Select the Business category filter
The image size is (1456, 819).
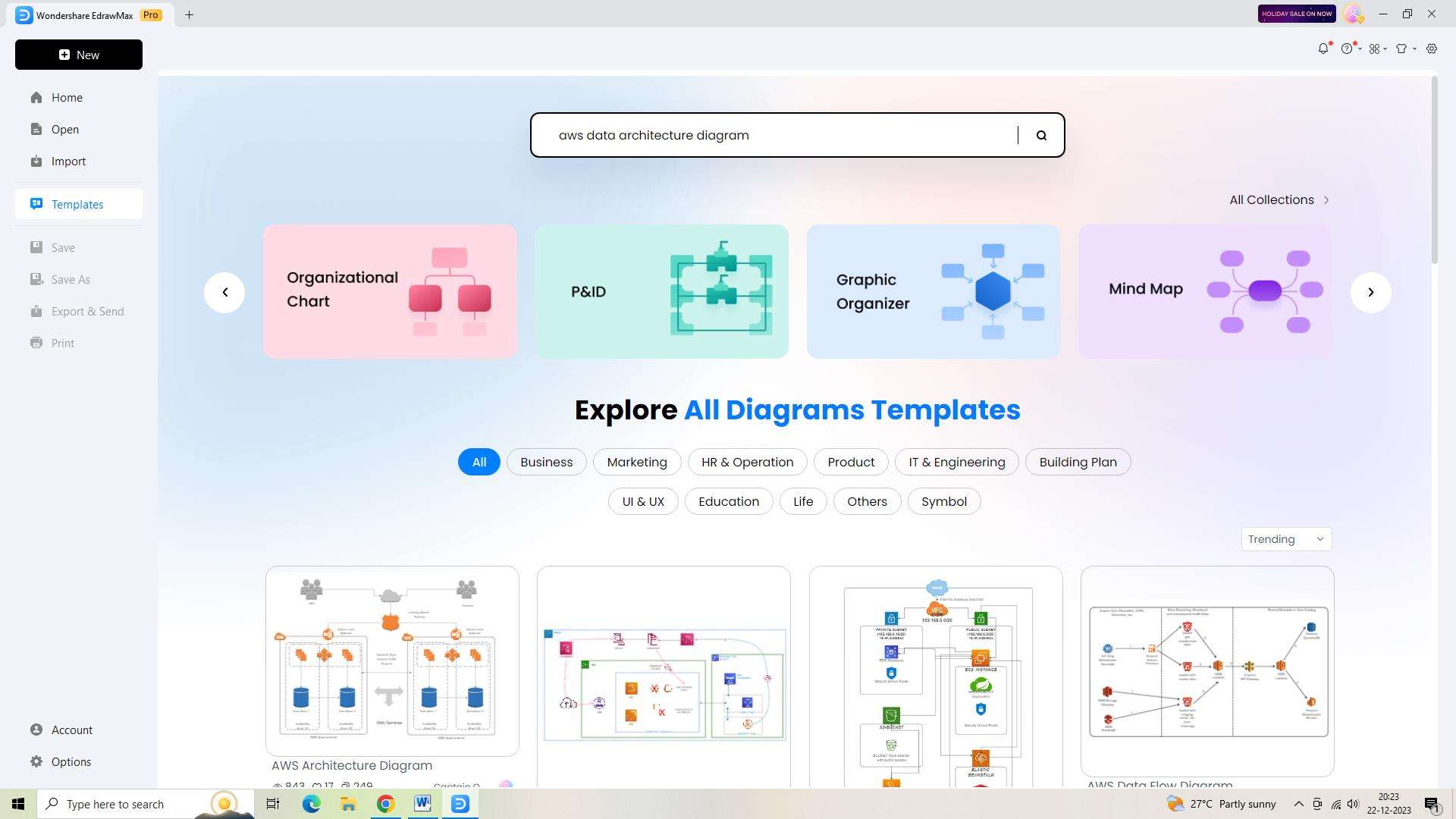tap(547, 462)
